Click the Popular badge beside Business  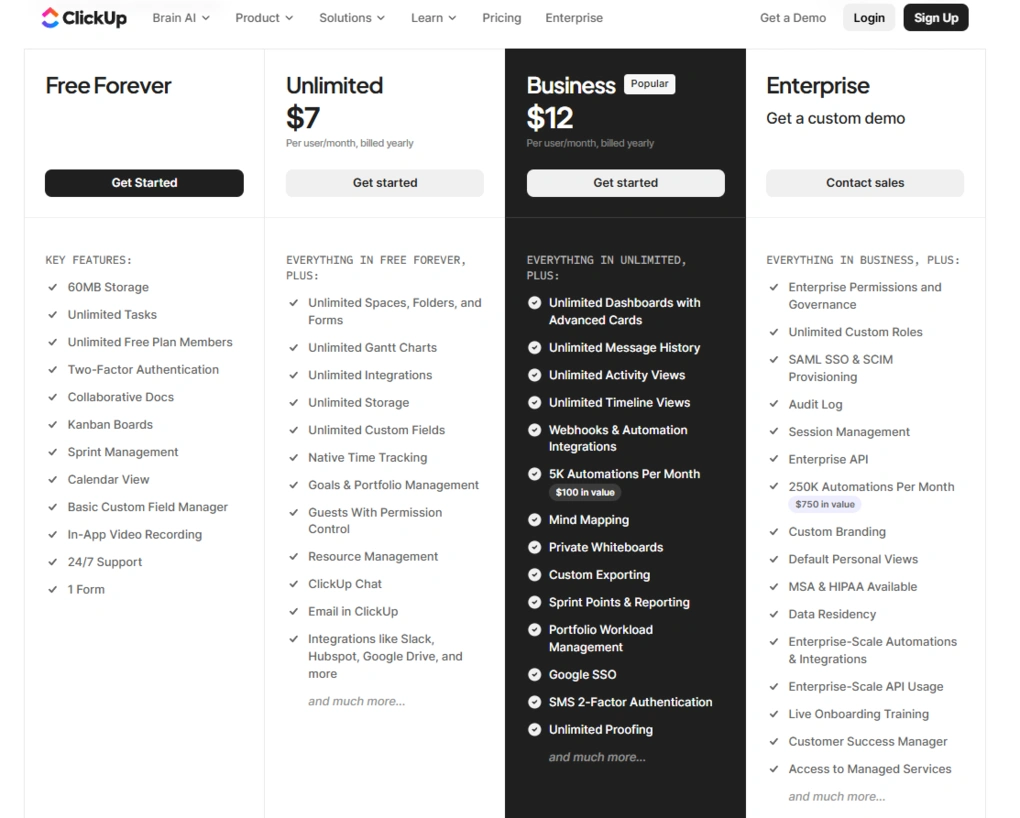pos(649,84)
